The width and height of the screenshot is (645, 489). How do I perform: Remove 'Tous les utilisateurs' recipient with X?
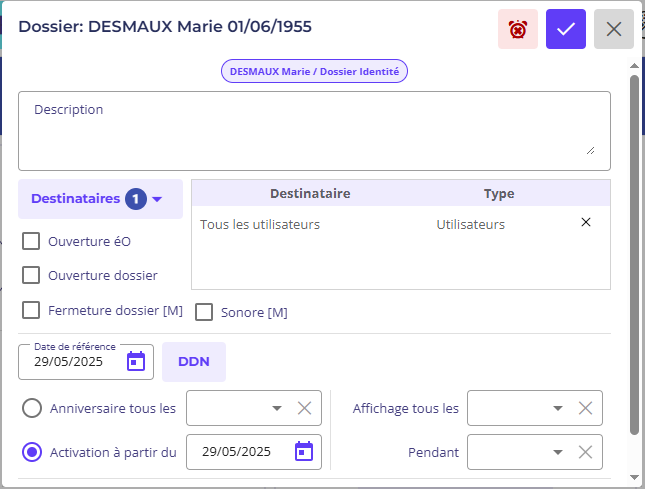[x=586, y=223]
